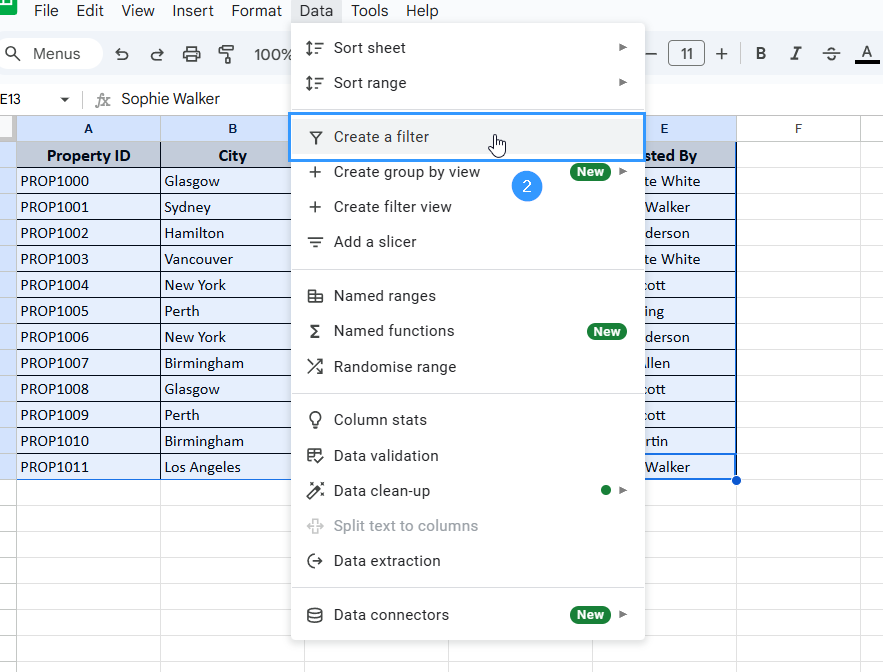883x672 pixels.
Task: Open Column stats
Action: [467, 420]
